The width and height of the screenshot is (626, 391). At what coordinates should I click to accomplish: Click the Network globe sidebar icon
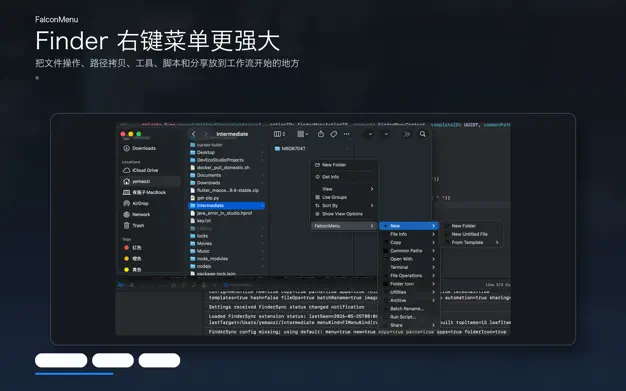127,214
